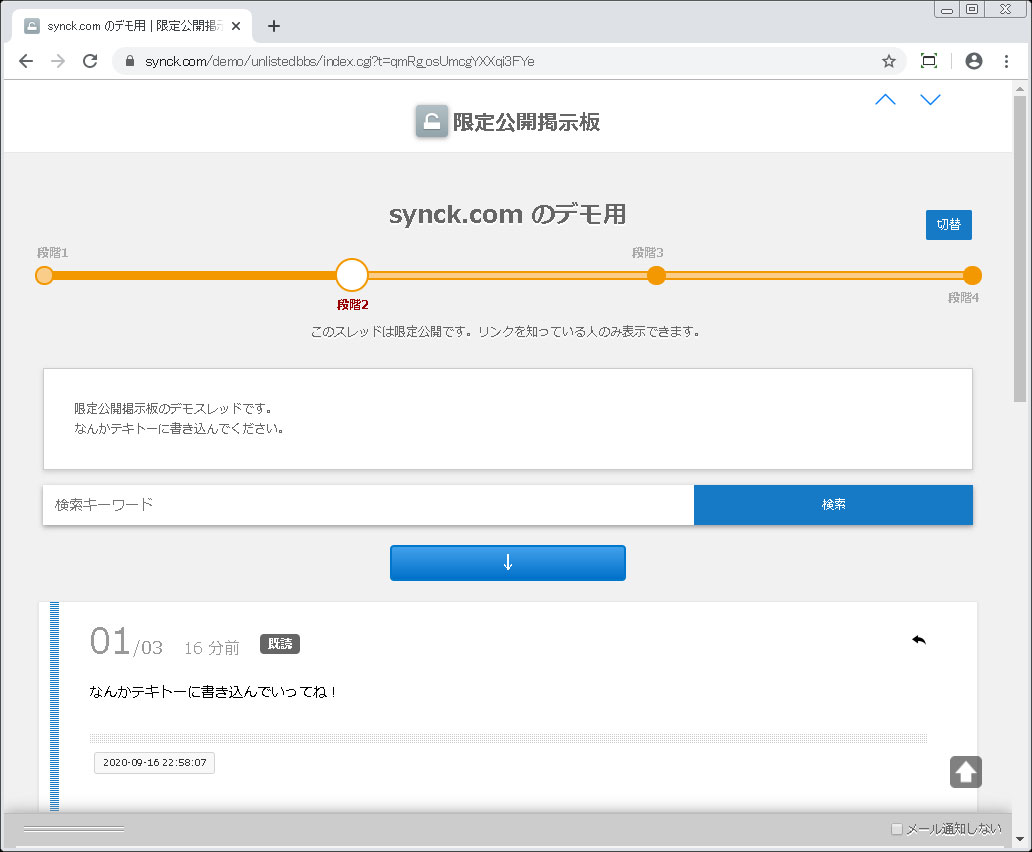The height and width of the screenshot is (852, 1032).
Task: Click the page vertical scrollbar thumb
Action: click(1019, 249)
